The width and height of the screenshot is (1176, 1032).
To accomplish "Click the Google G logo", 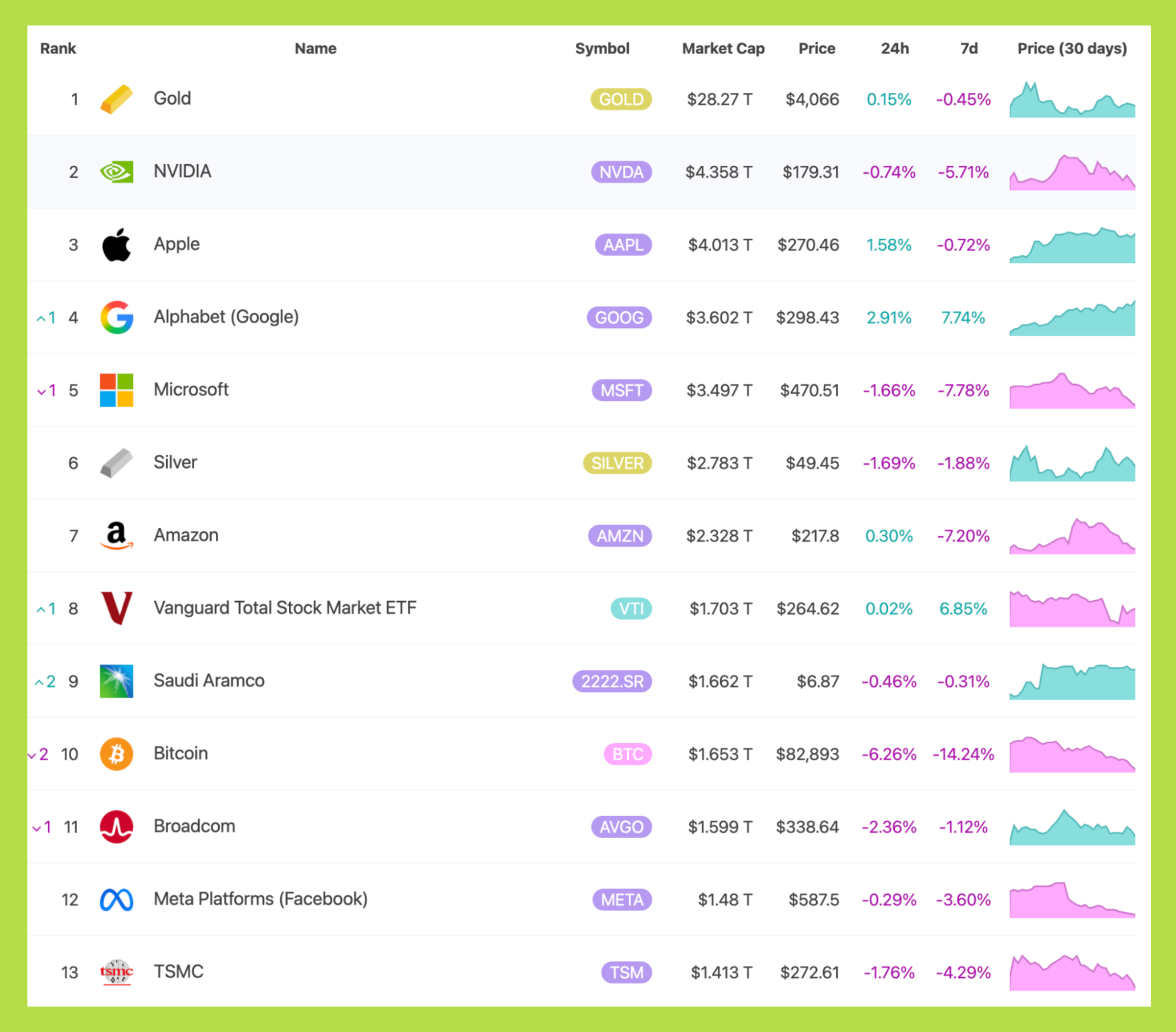I will 116,318.
